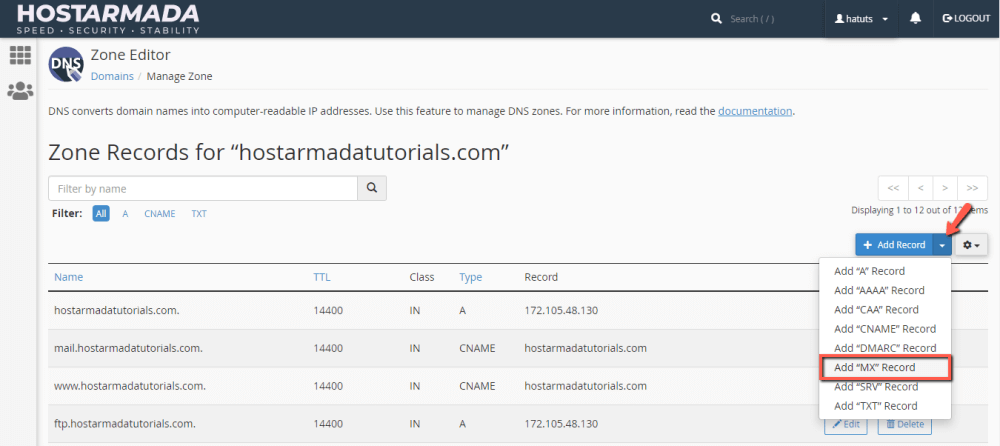Go to last page button >>

click(x=973, y=188)
